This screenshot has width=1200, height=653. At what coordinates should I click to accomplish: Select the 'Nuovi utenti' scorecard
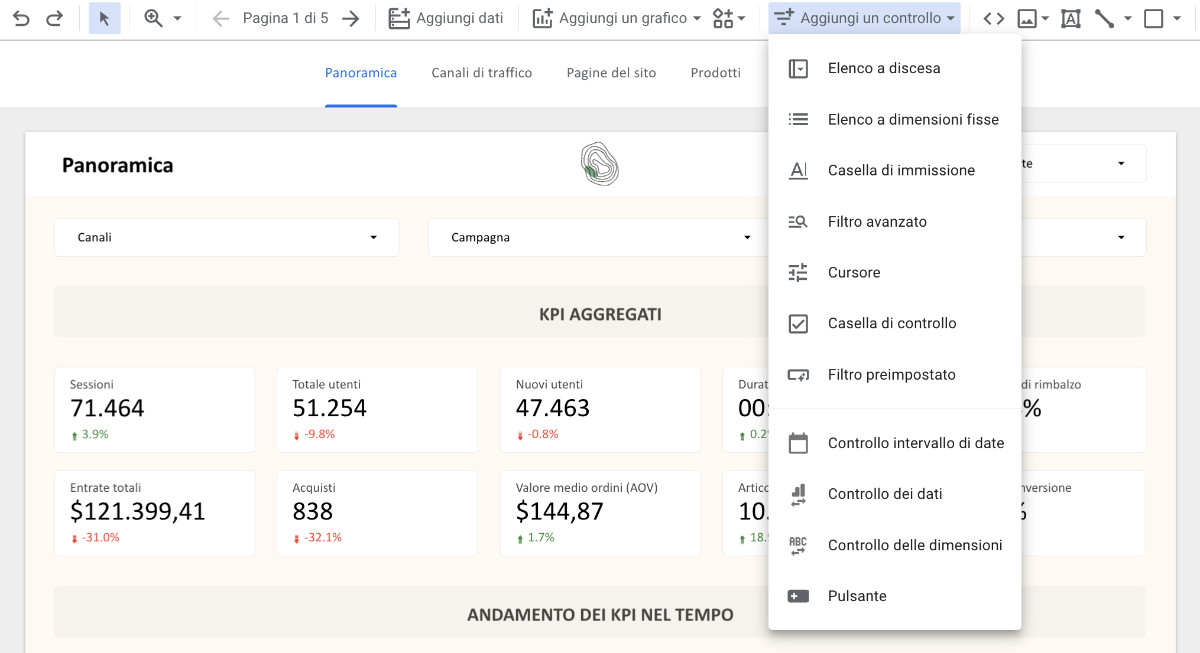pos(600,409)
